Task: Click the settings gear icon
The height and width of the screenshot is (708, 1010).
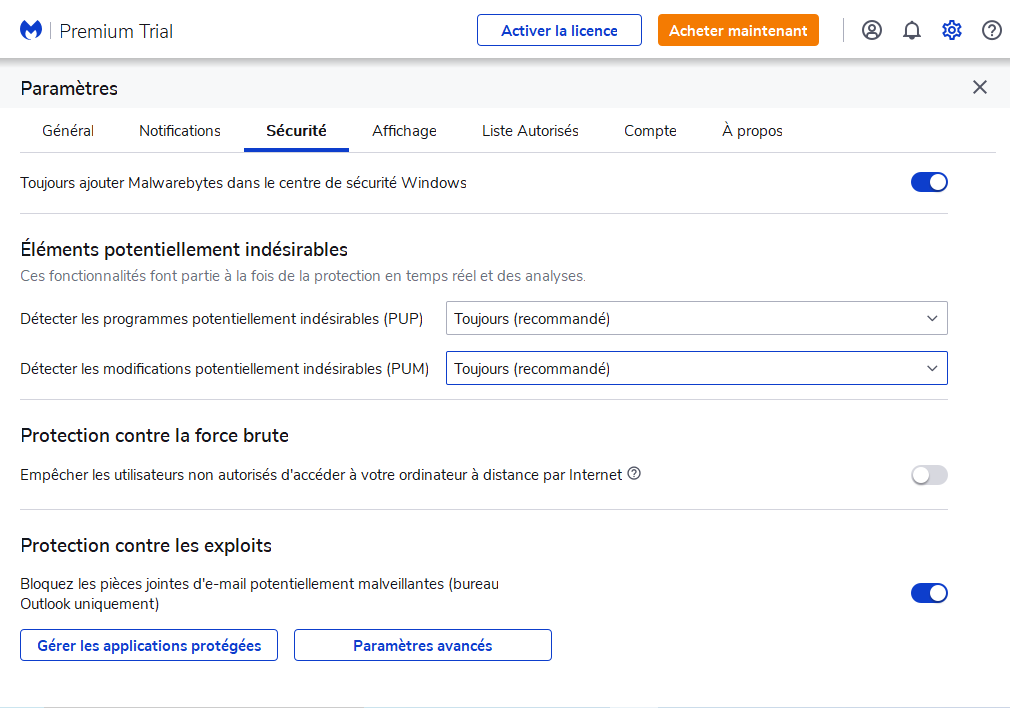Action: coord(951,30)
